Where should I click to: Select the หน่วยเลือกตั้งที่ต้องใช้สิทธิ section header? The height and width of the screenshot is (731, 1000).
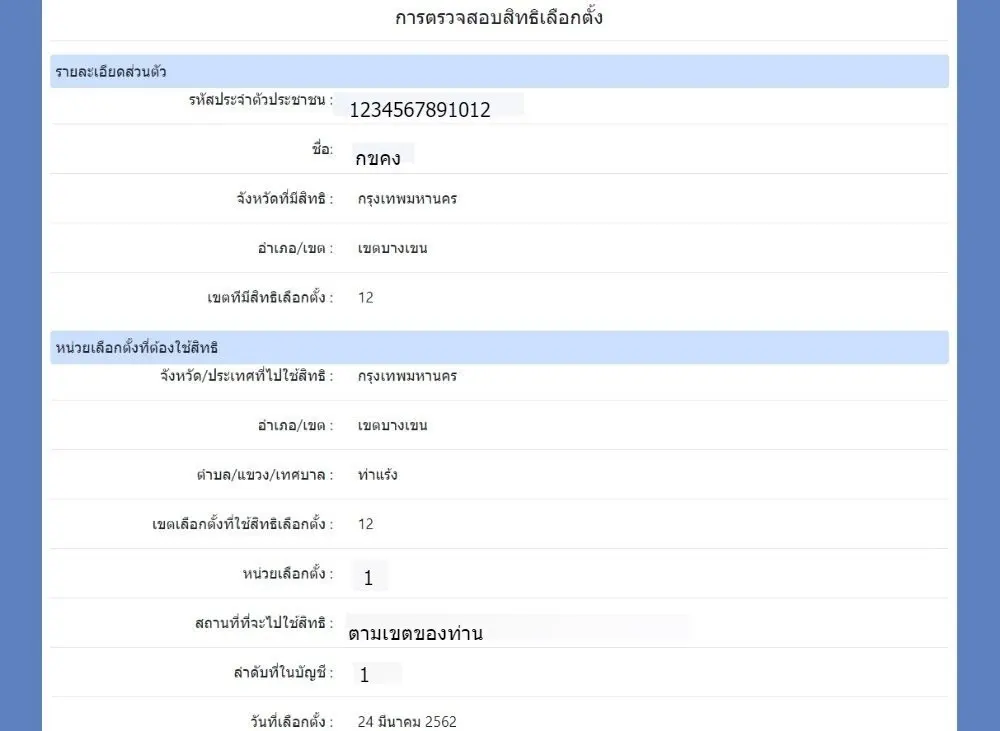click(x=135, y=347)
